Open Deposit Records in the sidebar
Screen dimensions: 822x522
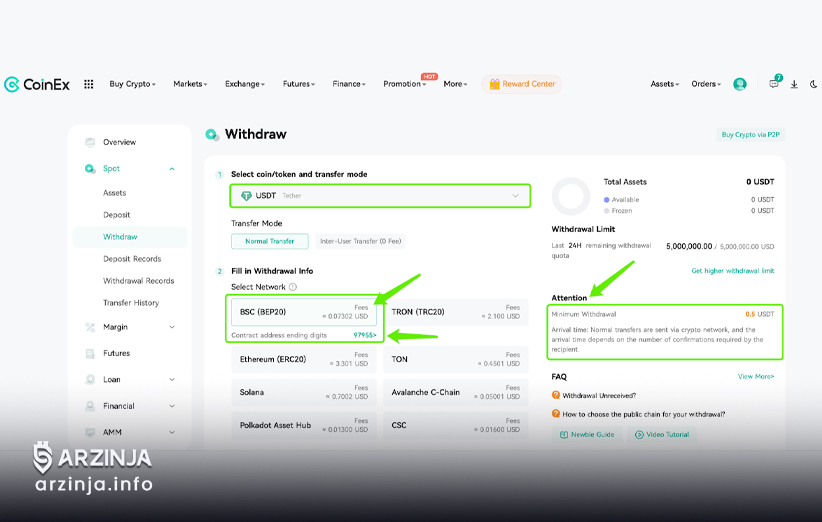(132, 259)
